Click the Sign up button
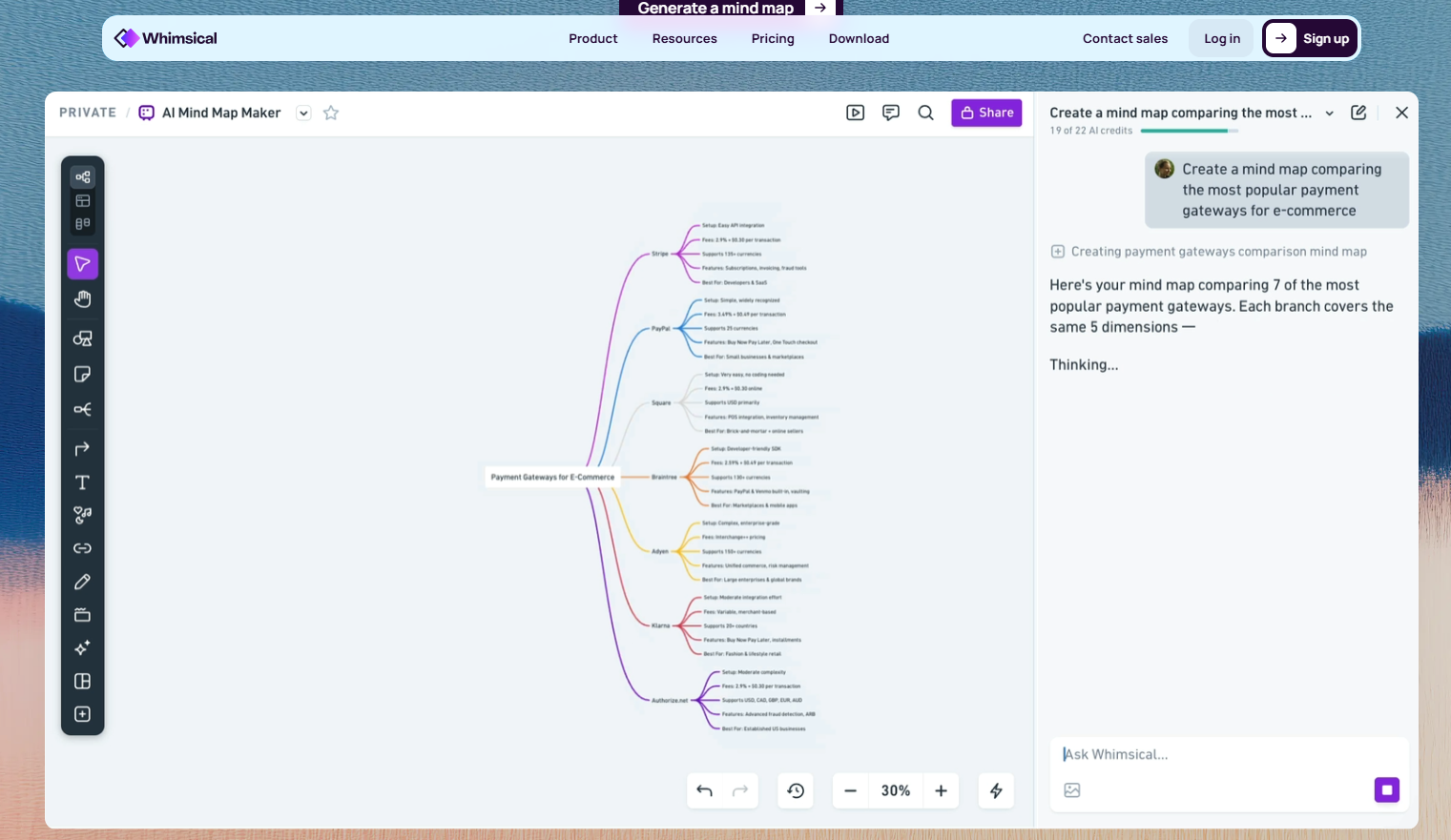The height and width of the screenshot is (840, 1451). coord(1311,38)
